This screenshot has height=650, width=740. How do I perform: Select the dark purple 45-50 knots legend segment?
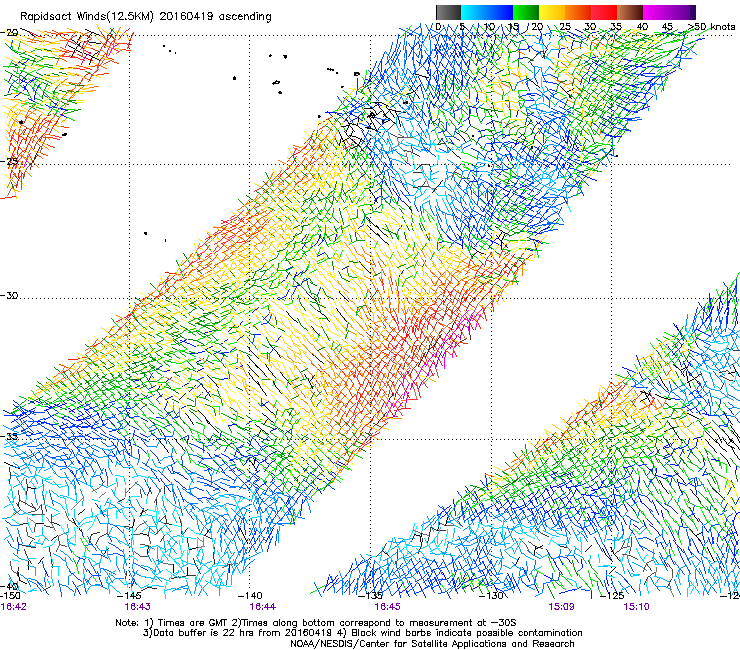(682, 12)
